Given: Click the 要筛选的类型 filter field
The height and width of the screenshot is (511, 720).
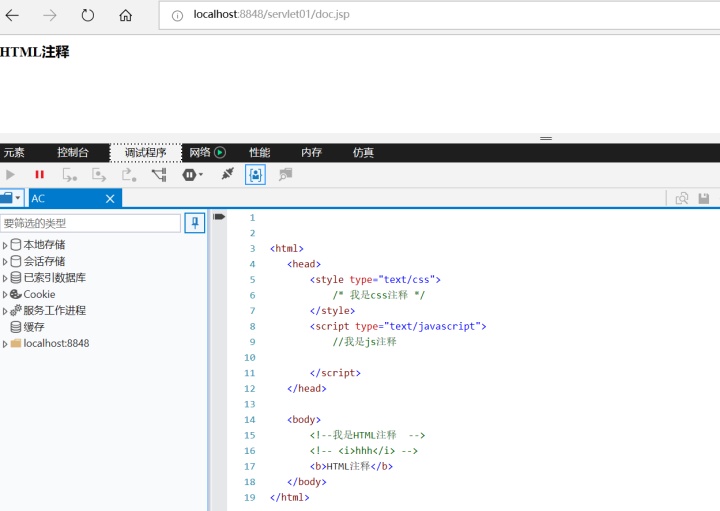Looking at the screenshot, I should point(90,223).
